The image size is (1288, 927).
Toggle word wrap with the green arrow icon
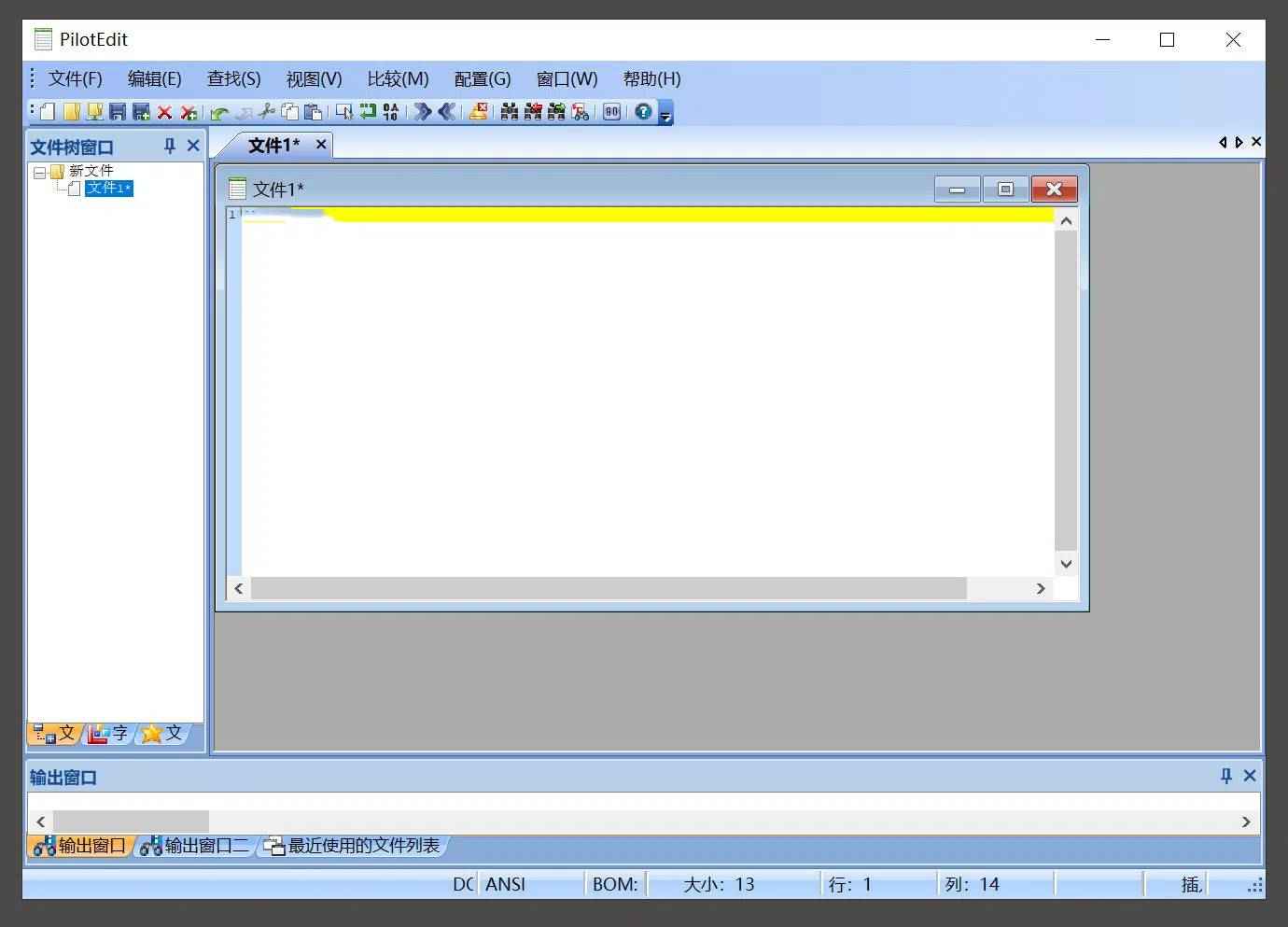coord(367,111)
